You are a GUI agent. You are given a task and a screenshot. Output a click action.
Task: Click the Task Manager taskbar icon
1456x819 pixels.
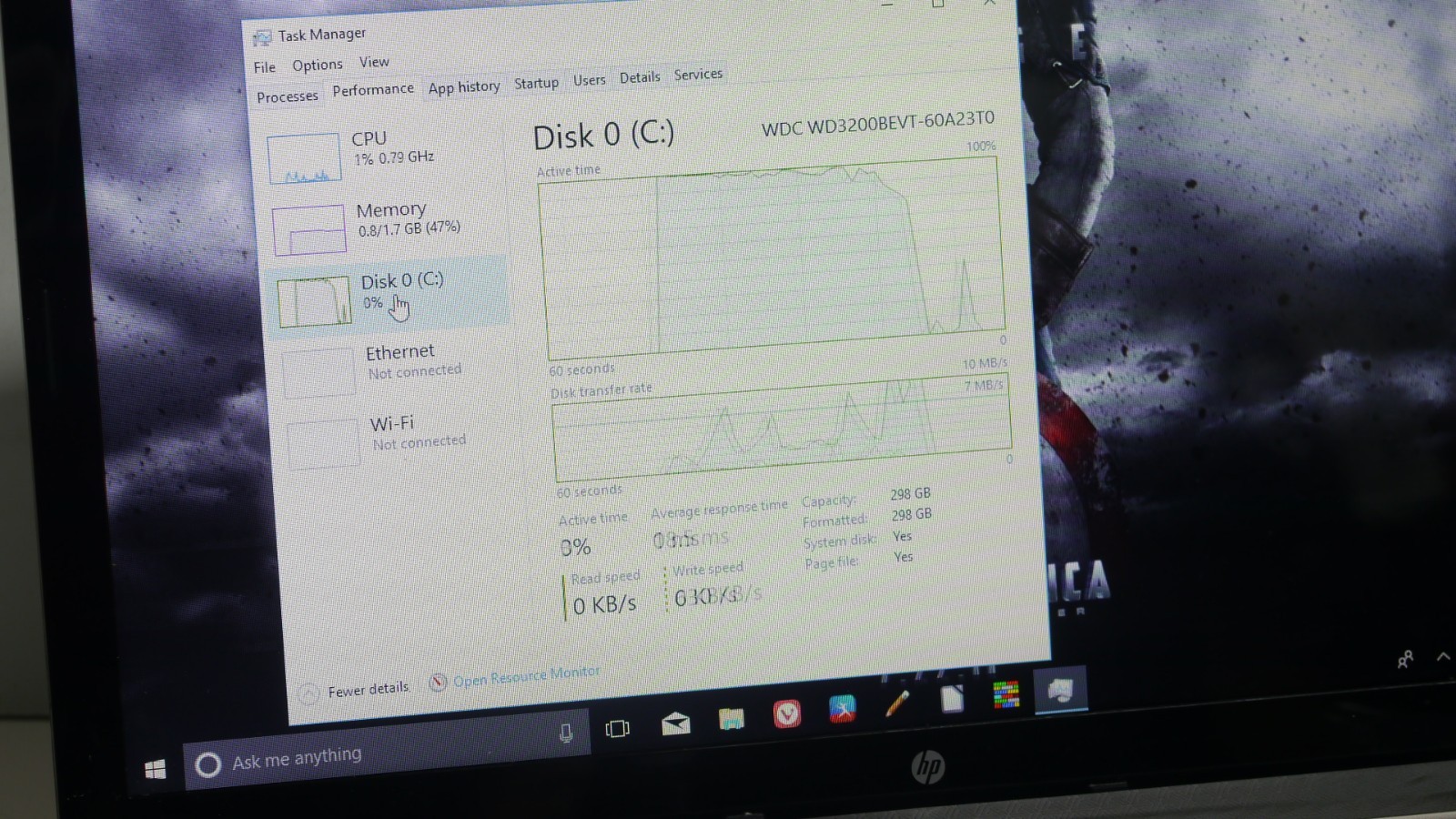point(1060,690)
